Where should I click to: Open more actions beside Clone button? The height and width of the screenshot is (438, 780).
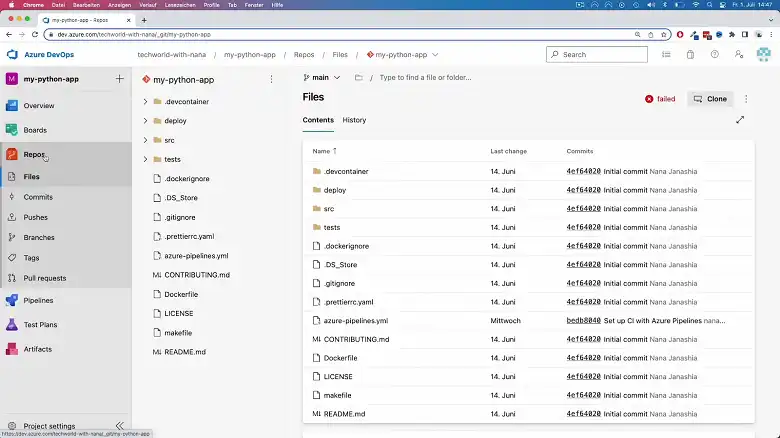coord(746,99)
